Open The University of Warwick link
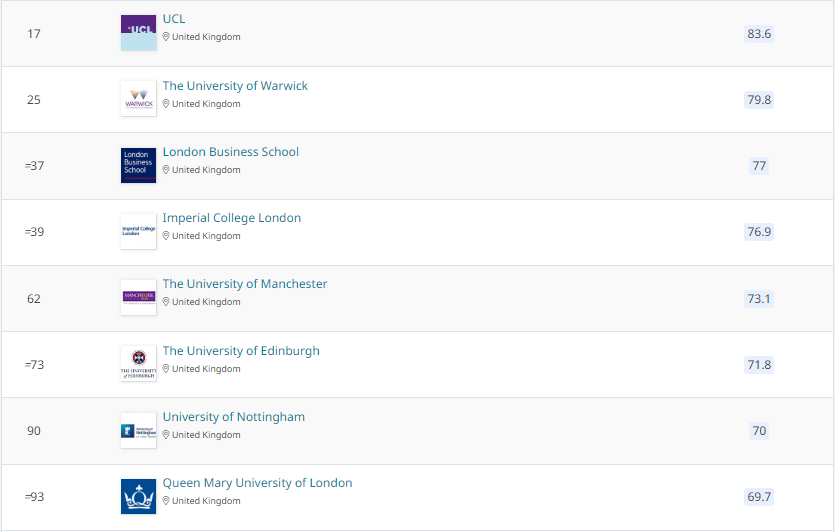The image size is (835, 532). pos(235,86)
